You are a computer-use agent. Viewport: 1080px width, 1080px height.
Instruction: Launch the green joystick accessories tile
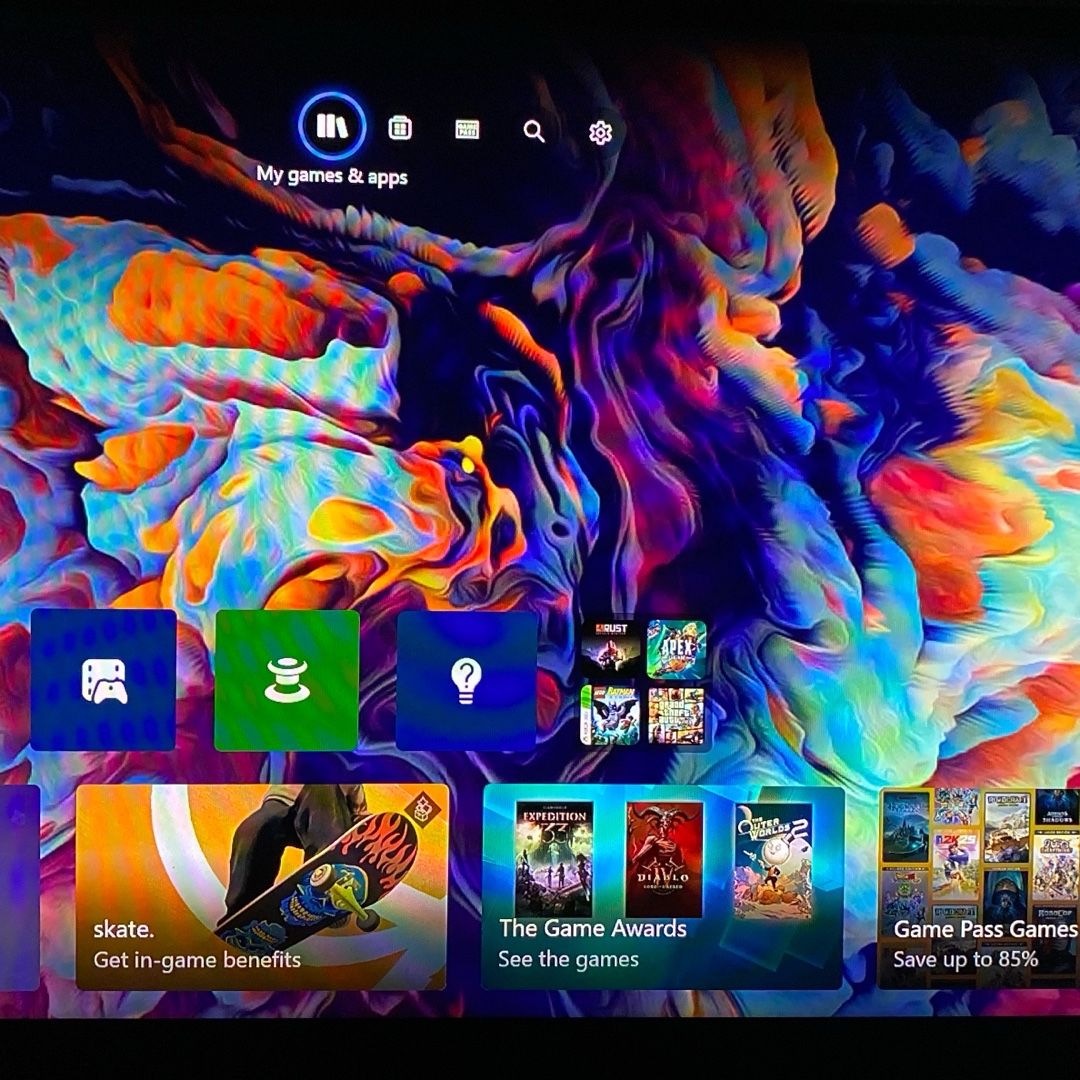[287, 681]
